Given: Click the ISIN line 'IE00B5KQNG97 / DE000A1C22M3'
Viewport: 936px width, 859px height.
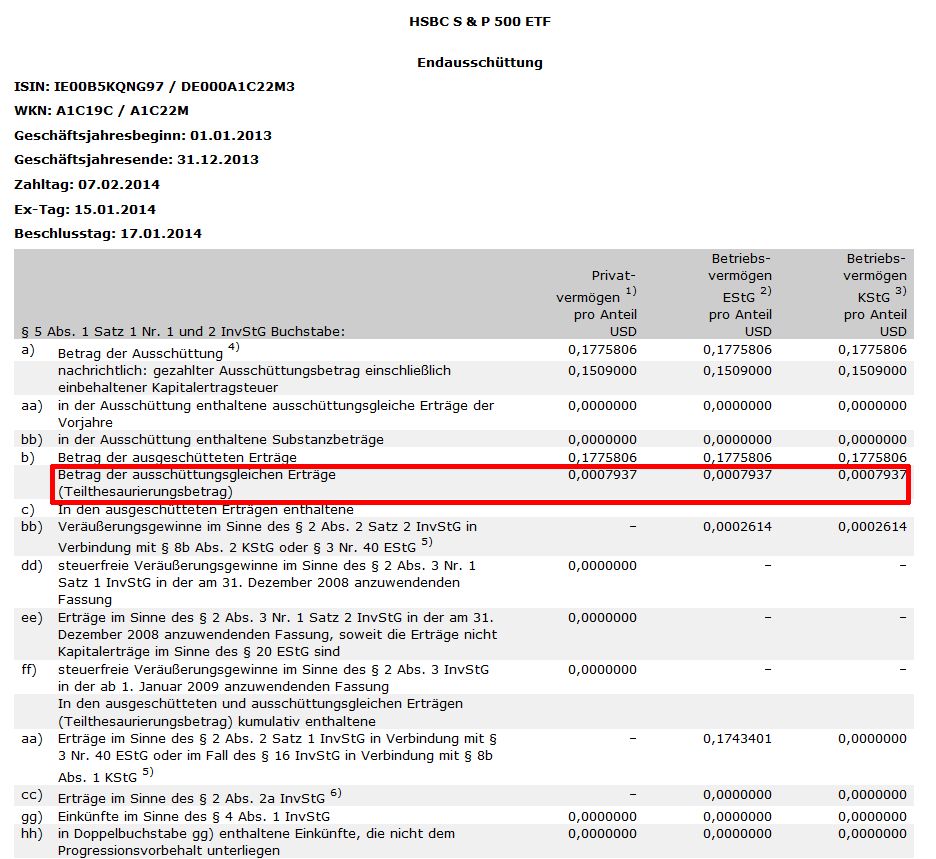Looking at the screenshot, I should (x=154, y=87).
